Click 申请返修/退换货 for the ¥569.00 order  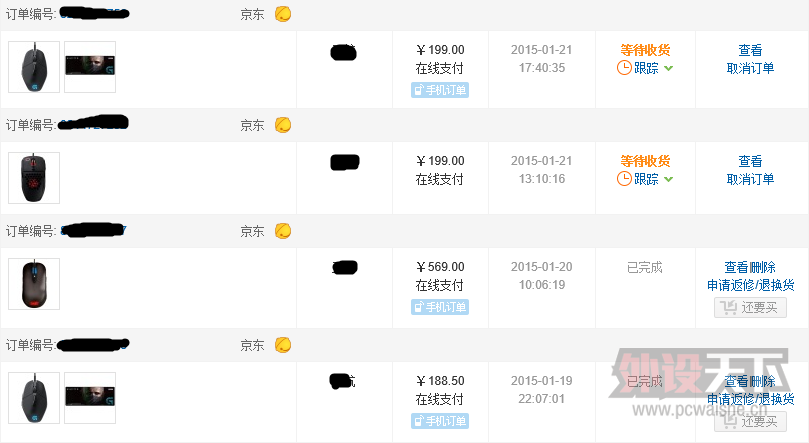tap(750, 285)
